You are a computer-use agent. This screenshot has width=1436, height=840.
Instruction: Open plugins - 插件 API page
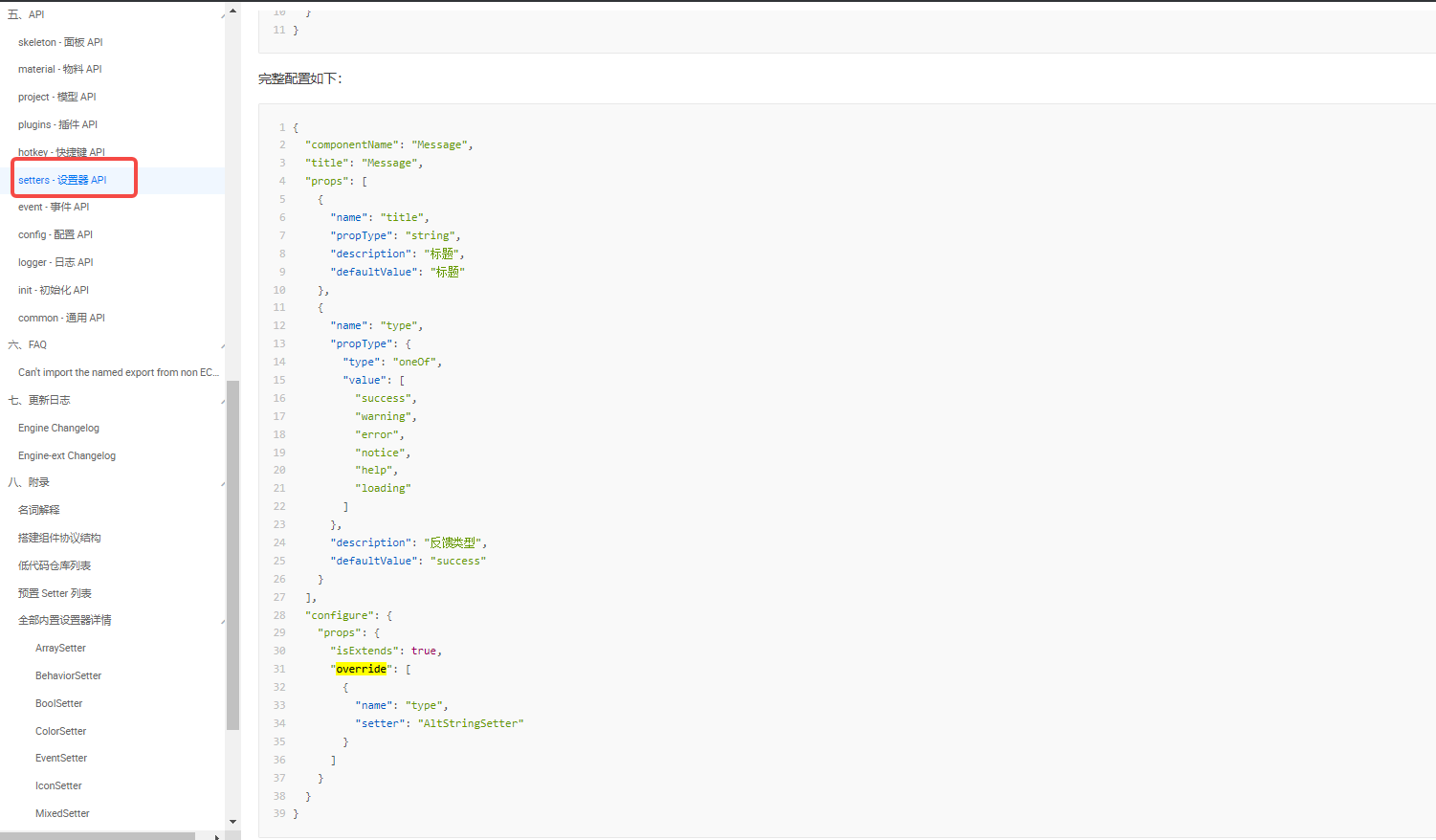(x=57, y=124)
